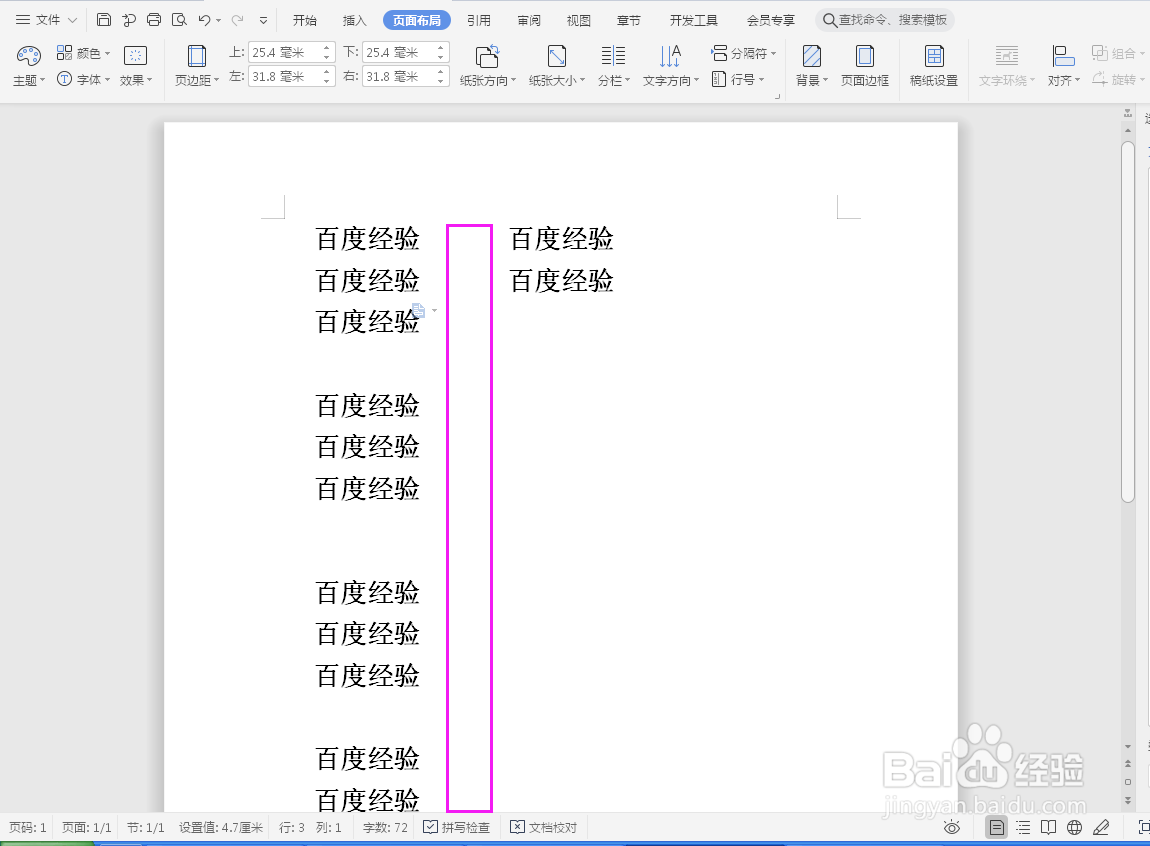This screenshot has width=1150, height=846.
Task: Open the 文字环绕 text wrap menu
Action: [x=1006, y=65]
